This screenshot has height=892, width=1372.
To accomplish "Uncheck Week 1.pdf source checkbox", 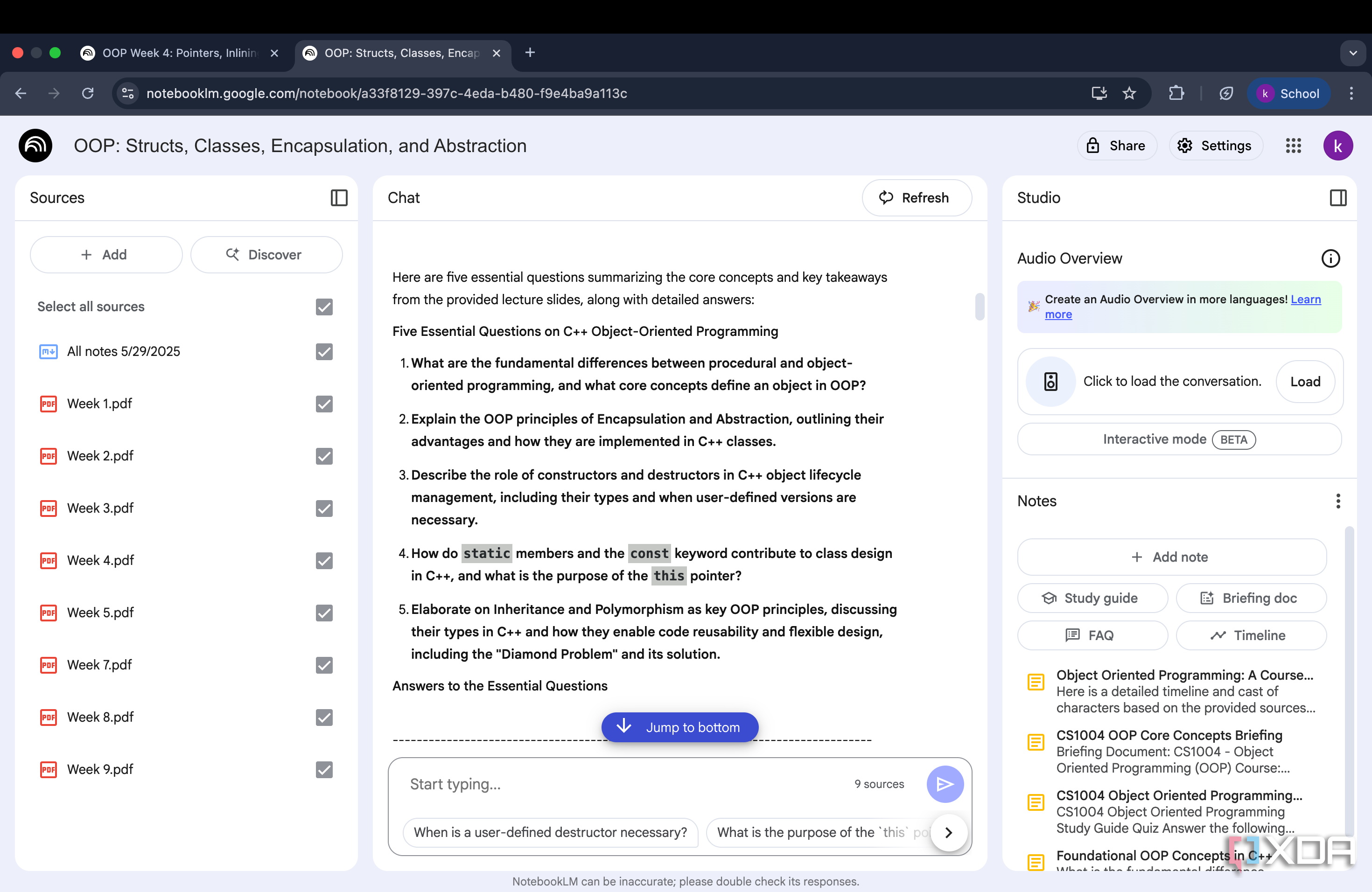I will 324,404.
